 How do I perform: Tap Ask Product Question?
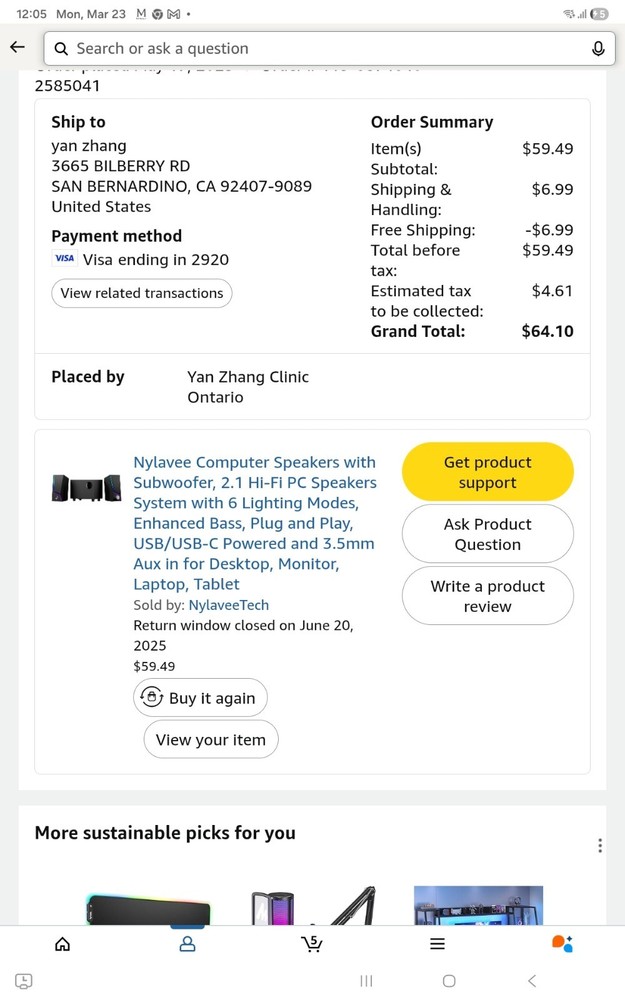(487, 534)
